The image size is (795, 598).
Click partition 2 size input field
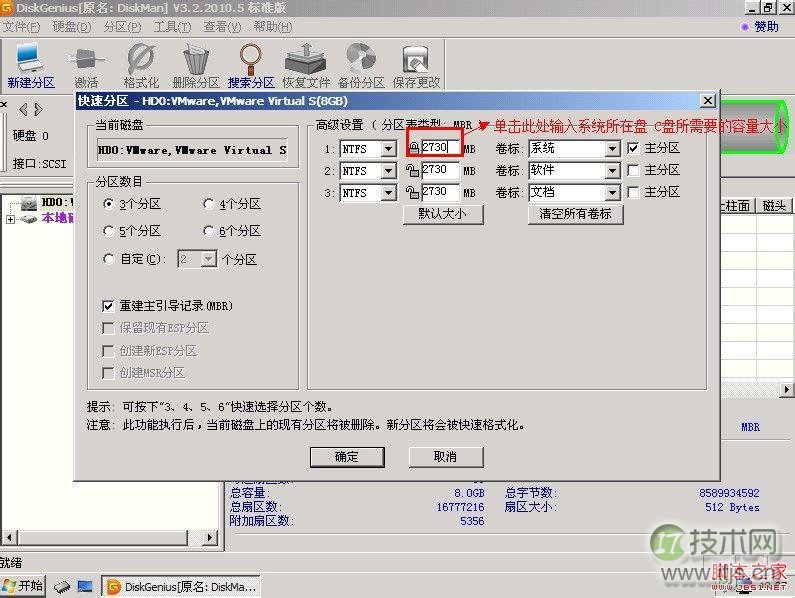440,170
